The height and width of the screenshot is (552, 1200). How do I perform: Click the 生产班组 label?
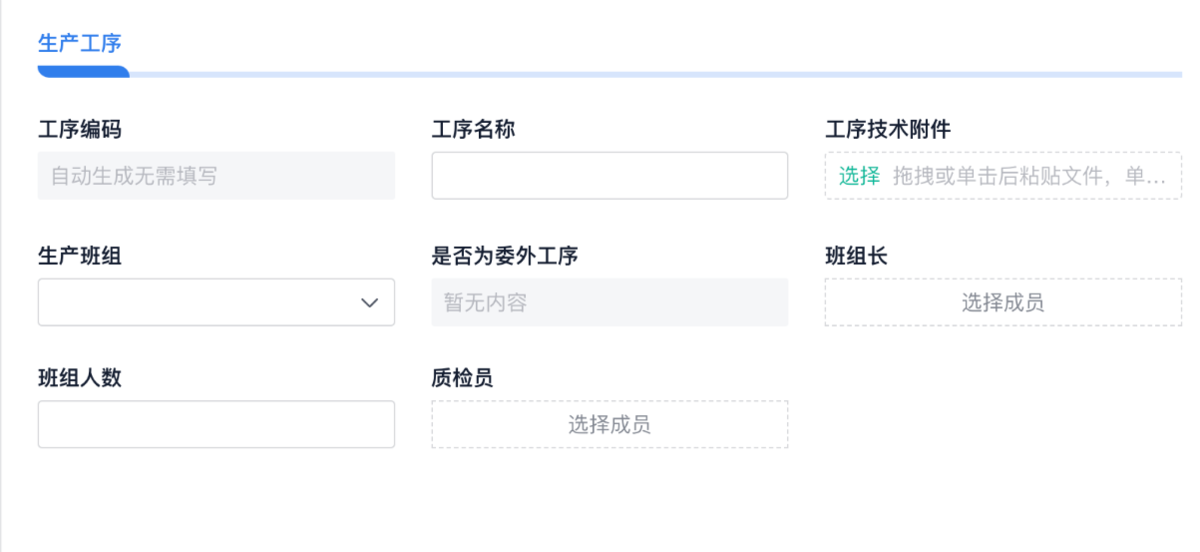[x=80, y=256]
